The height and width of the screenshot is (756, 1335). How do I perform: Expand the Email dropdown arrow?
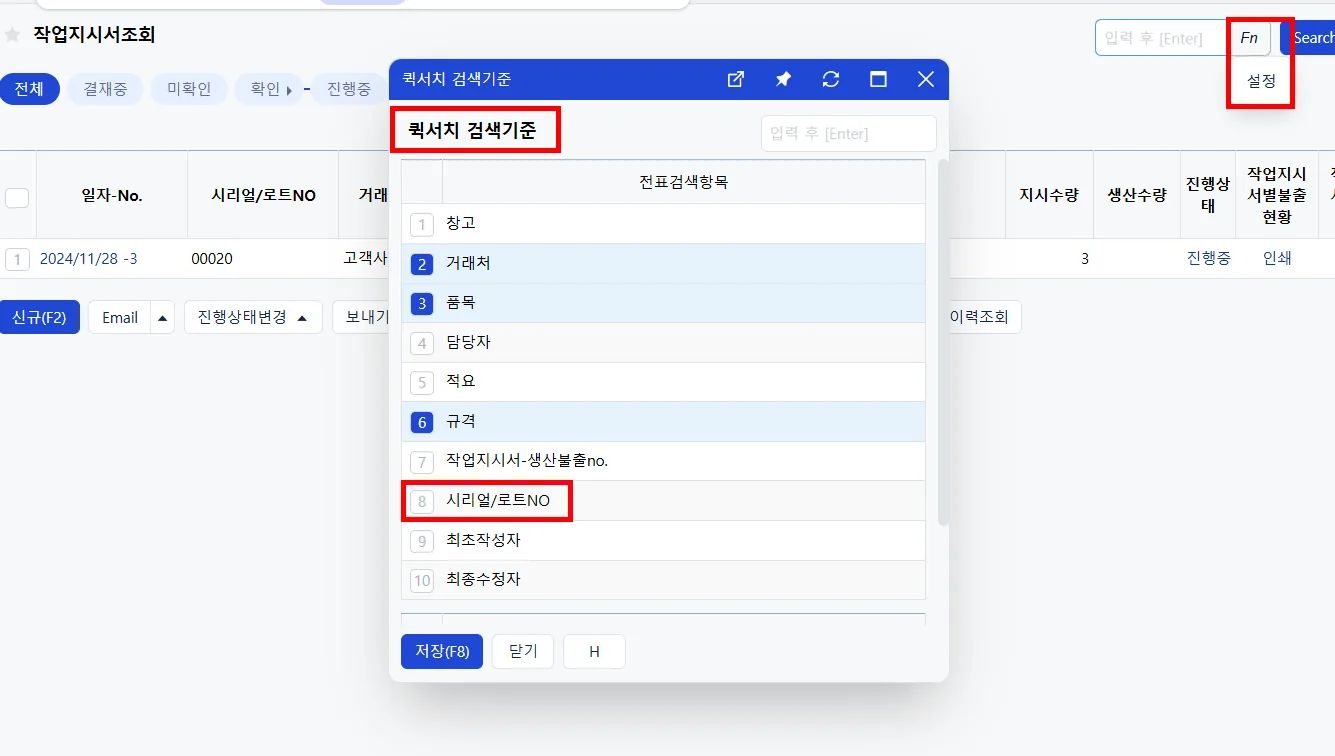[x=163, y=317]
